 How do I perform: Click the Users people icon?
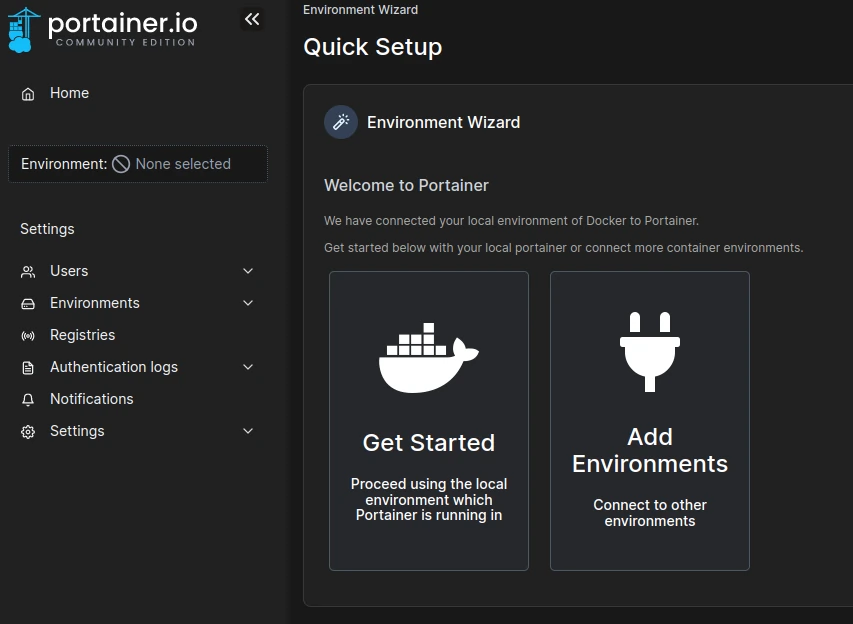[28, 271]
